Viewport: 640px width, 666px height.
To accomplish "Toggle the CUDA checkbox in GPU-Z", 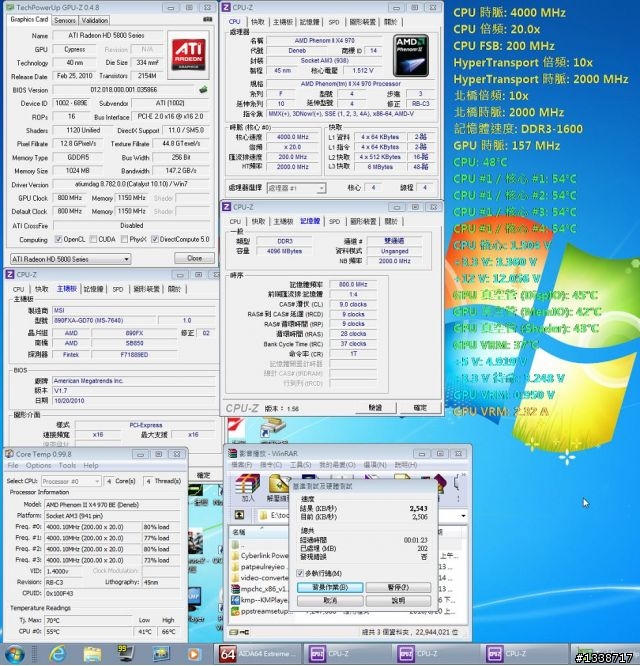I will click(x=93, y=240).
